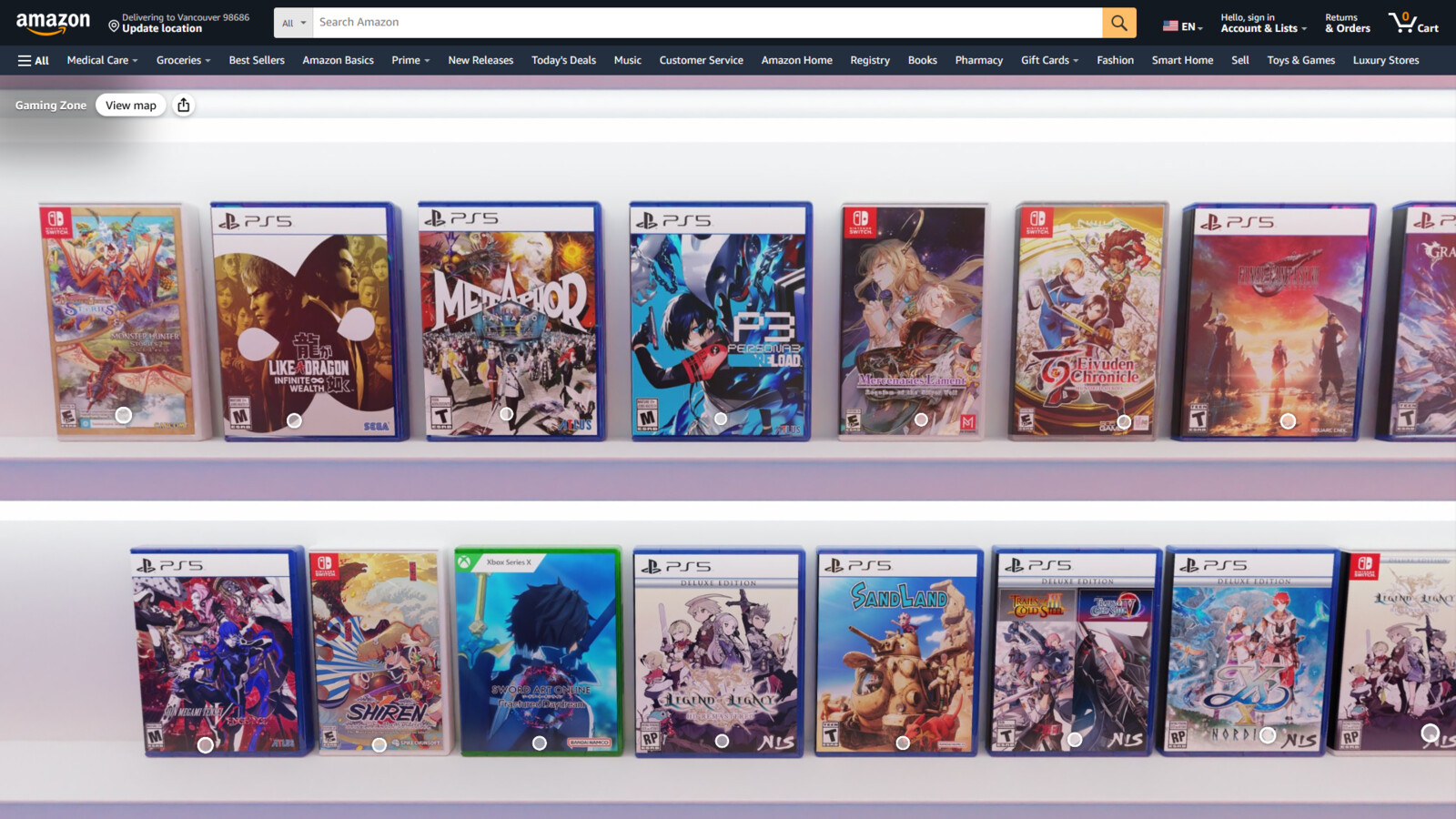The height and width of the screenshot is (819, 1456).
Task: Click into the Search Amazon field
Action: tap(707, 23)
